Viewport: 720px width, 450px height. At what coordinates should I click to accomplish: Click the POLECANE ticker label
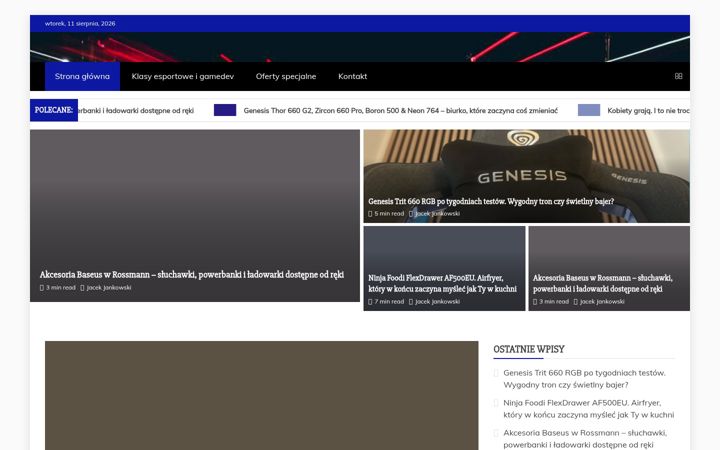click(54, 110)
